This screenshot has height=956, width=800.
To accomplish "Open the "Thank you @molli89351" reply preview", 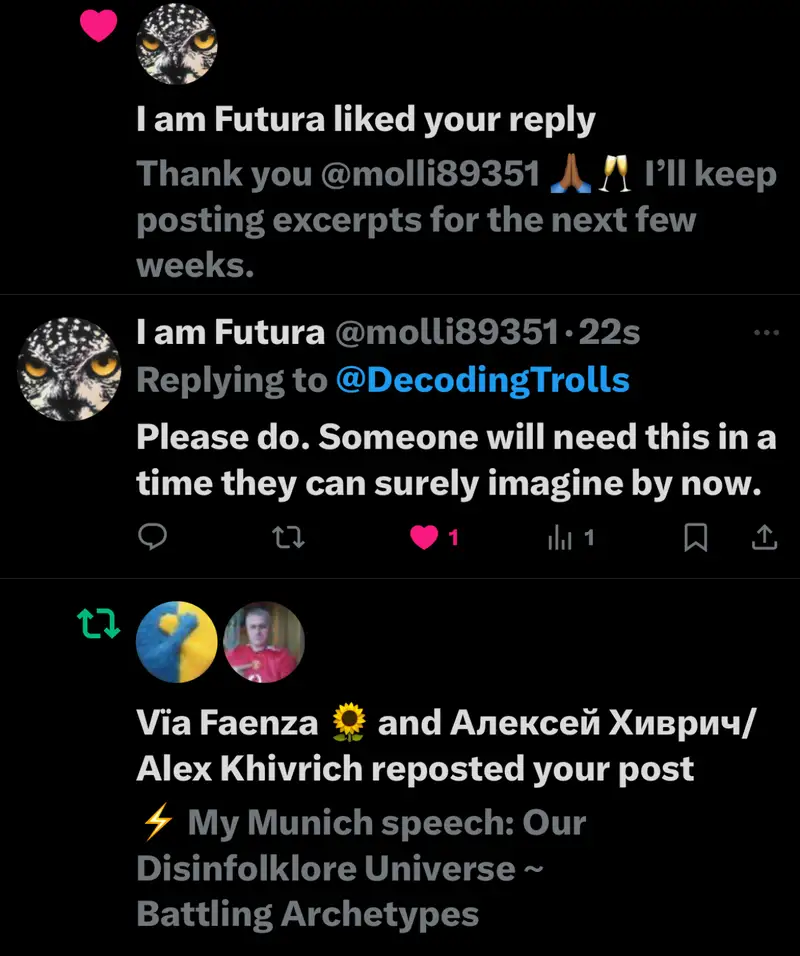I will [x=456, y=218].
